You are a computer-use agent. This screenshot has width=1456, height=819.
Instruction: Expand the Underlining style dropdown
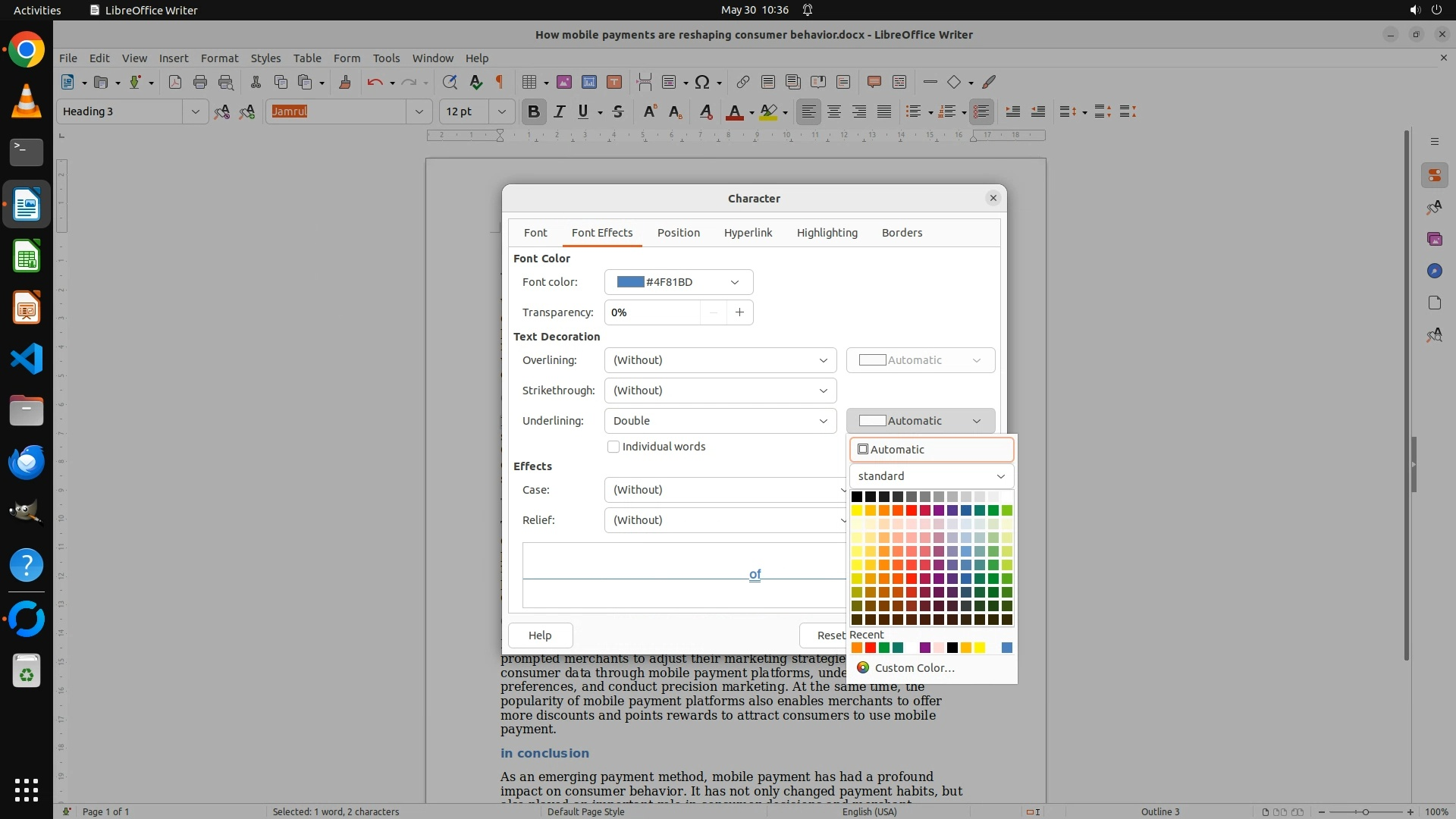pyautogui.click(x=720, y=421)
